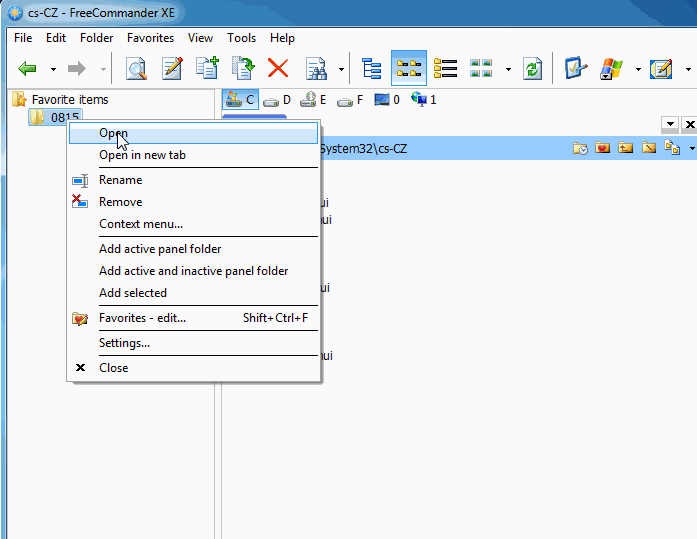The image size is (697, 539).
Task: Open the View menu
Action: click(200, 38)
